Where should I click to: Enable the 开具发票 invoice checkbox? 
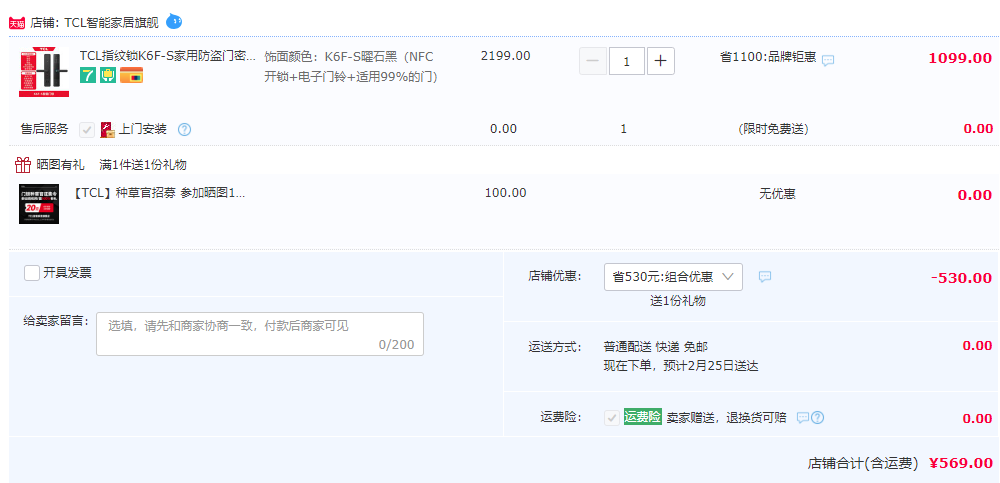(x=32, y=273)
